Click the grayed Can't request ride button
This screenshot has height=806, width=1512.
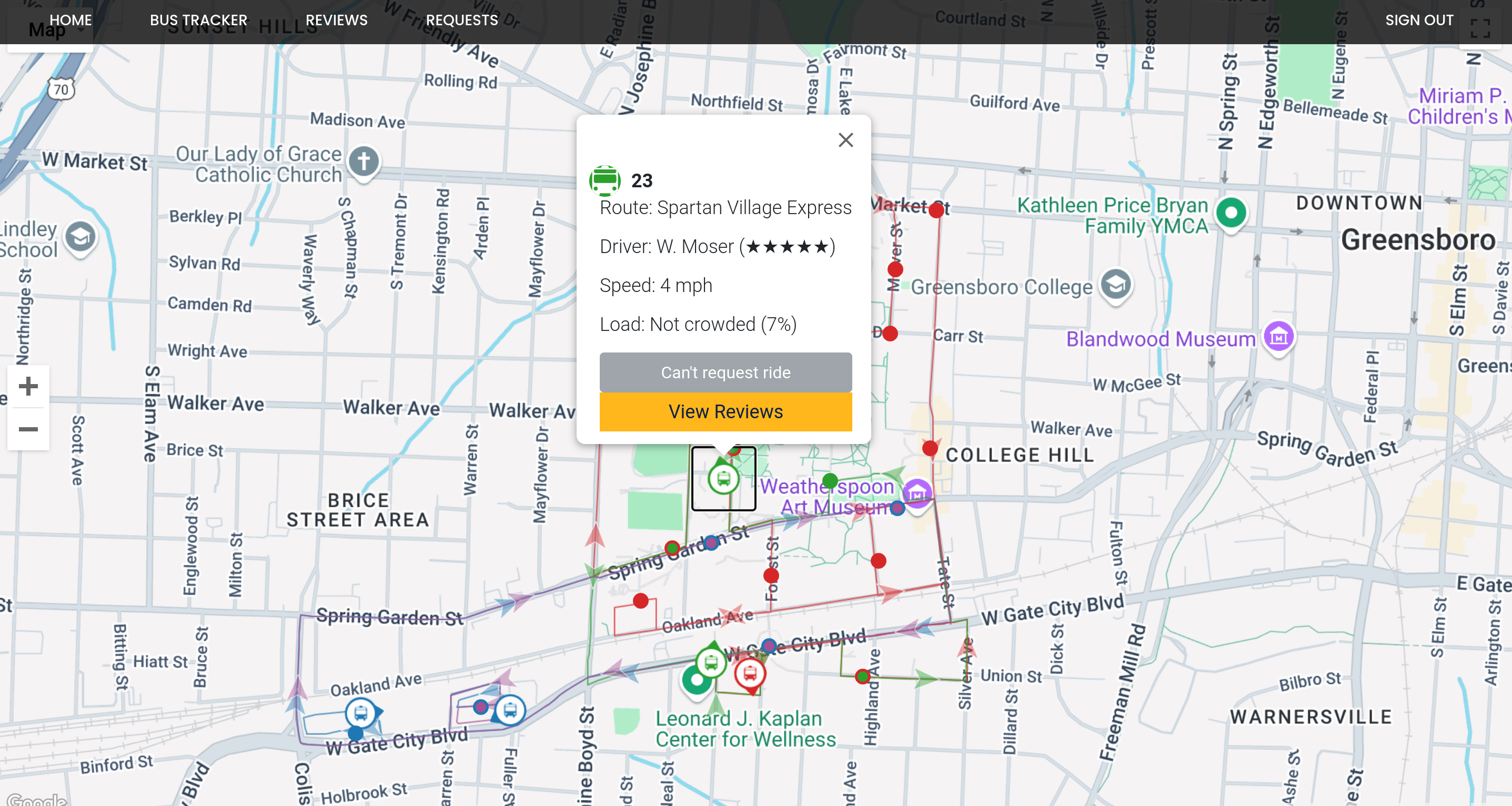click(725, 372)
